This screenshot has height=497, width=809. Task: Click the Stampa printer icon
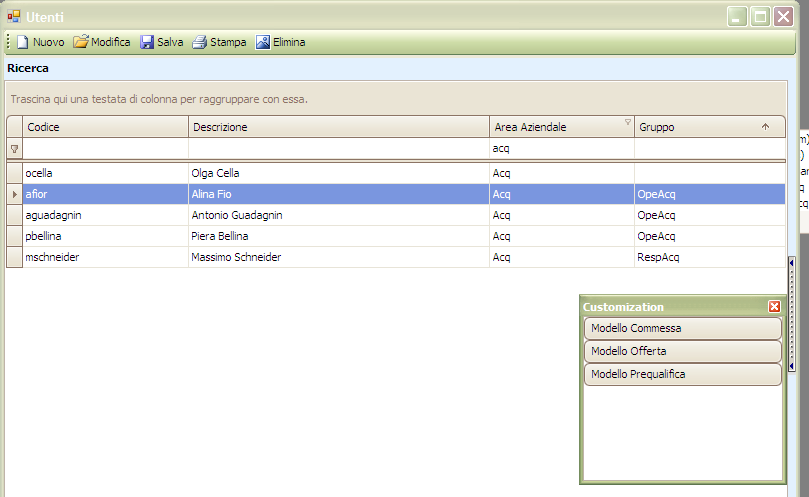[199, 42]
